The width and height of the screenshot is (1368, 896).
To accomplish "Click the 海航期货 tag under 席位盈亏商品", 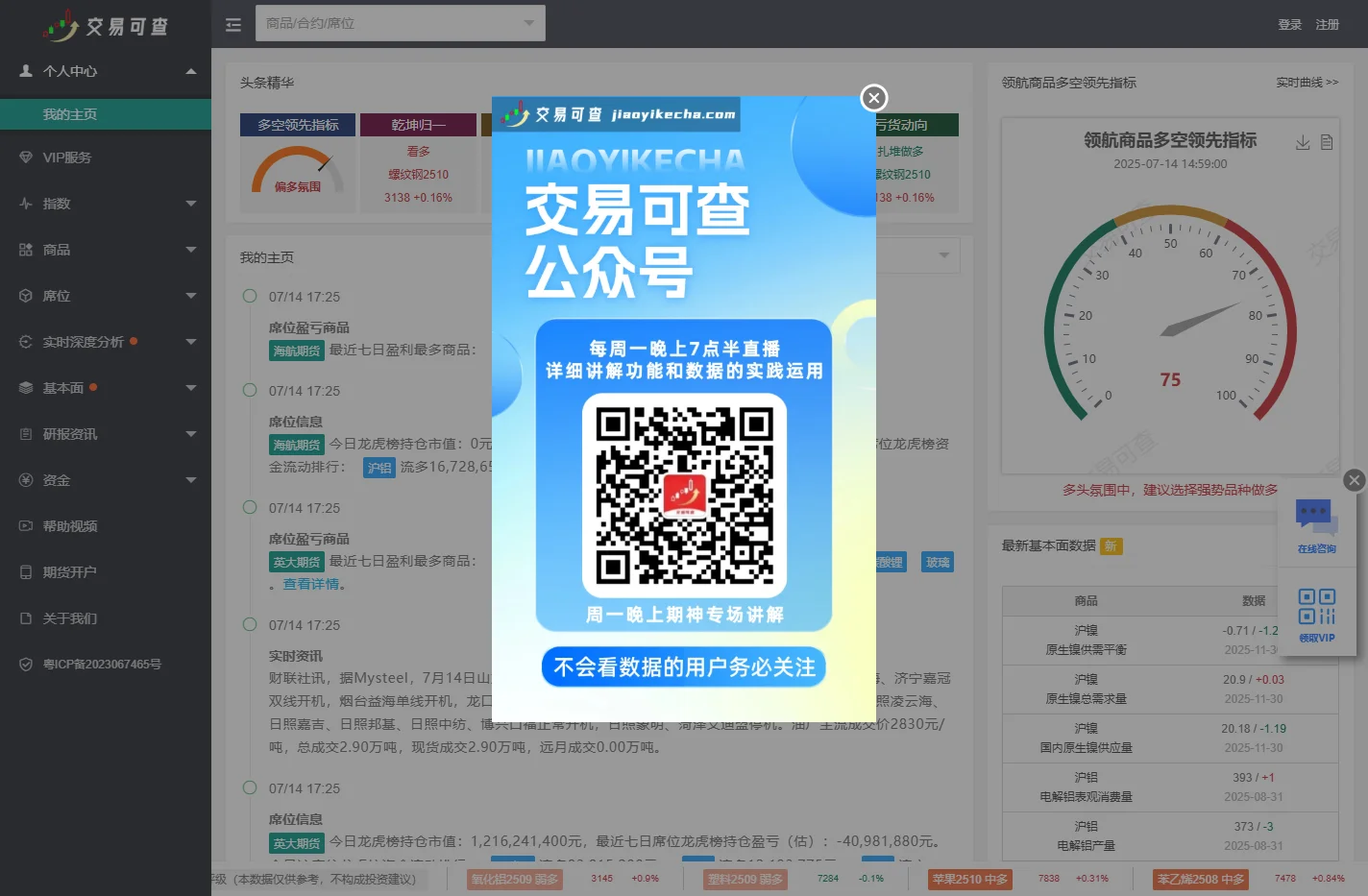I will [x=297, y=351].
